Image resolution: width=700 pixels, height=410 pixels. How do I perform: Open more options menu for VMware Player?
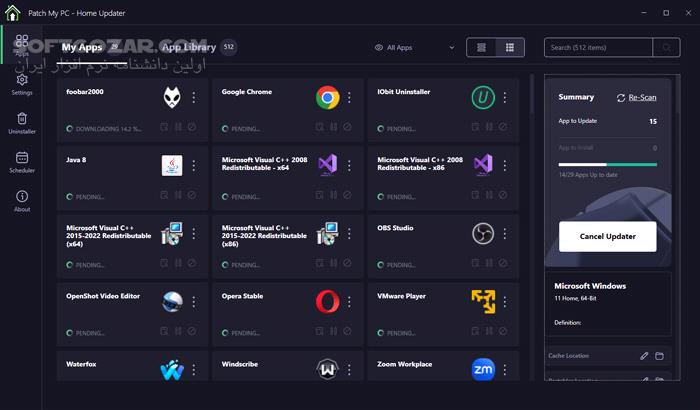504,301
